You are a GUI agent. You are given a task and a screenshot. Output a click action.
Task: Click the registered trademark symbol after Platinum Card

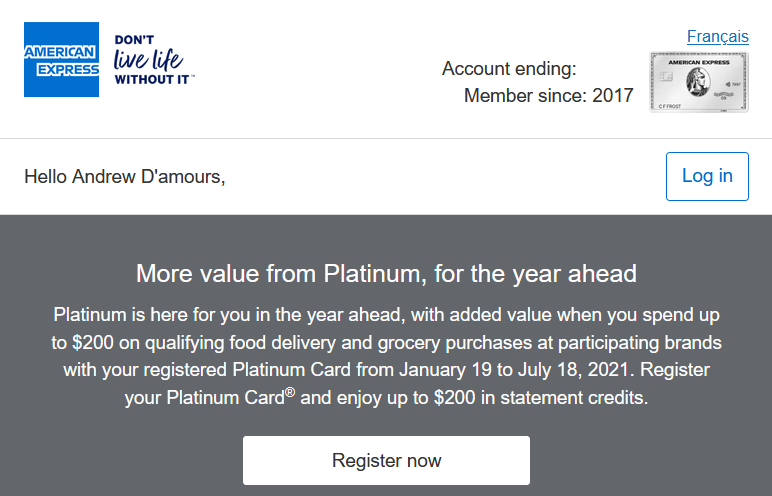[x=290, y=392]
